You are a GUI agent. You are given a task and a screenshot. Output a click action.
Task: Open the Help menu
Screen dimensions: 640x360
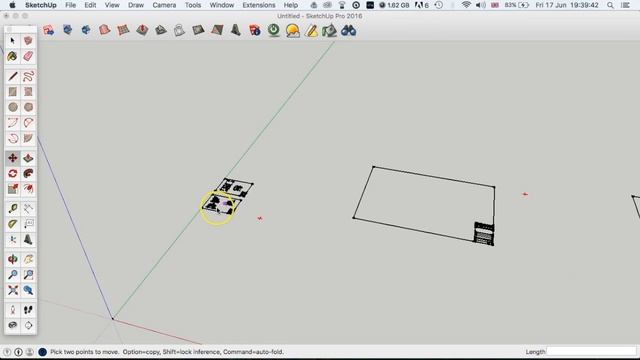tap(291, 5)
